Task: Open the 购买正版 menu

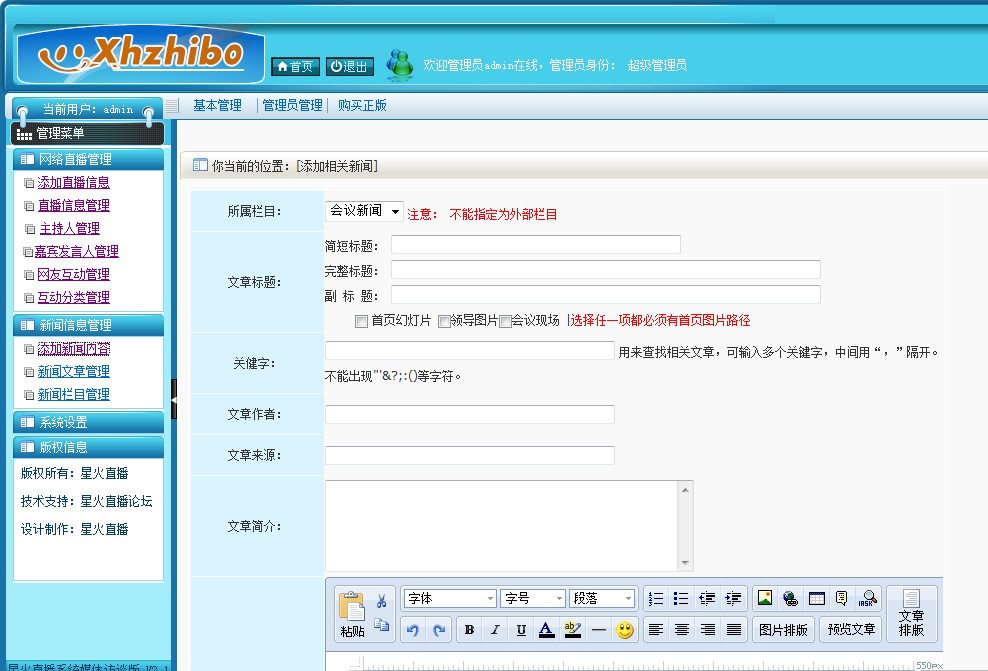Action: pos(362,105)
